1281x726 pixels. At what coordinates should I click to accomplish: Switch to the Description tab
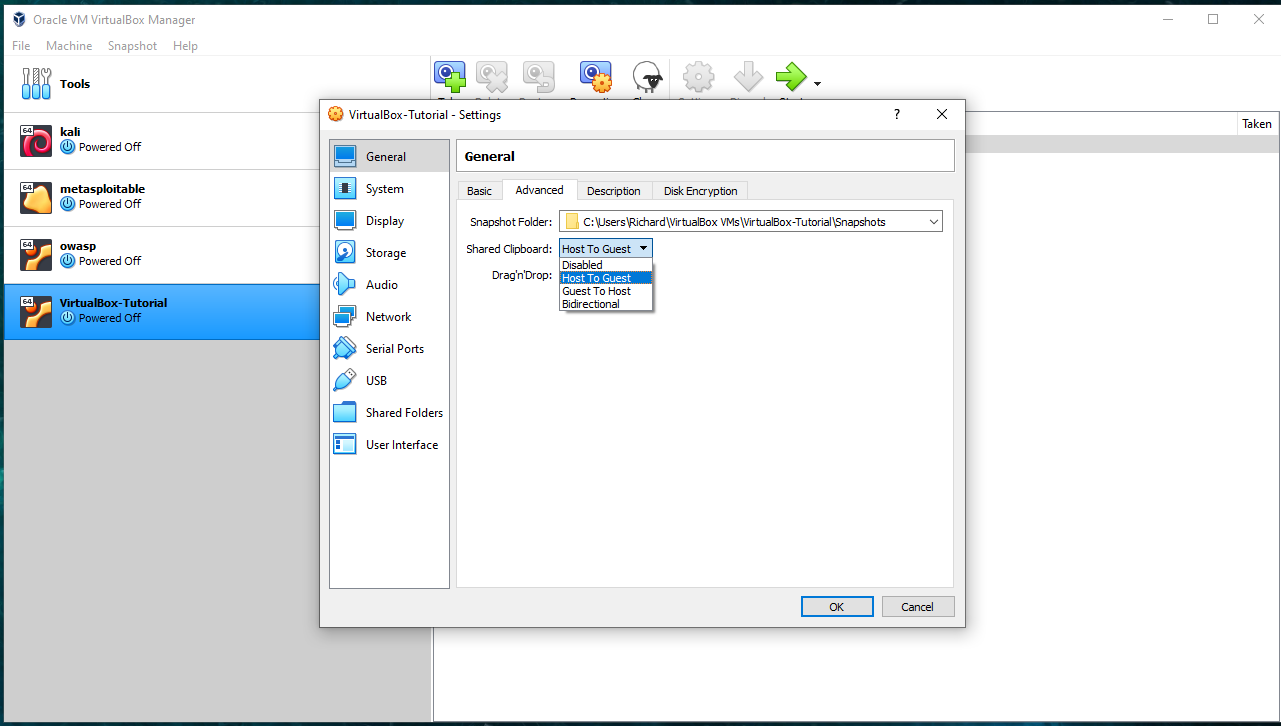(614, 191)
